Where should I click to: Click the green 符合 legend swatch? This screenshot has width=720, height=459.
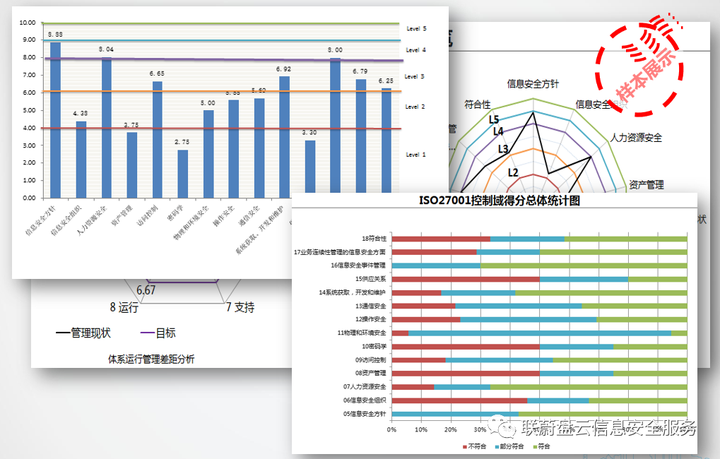534,446
